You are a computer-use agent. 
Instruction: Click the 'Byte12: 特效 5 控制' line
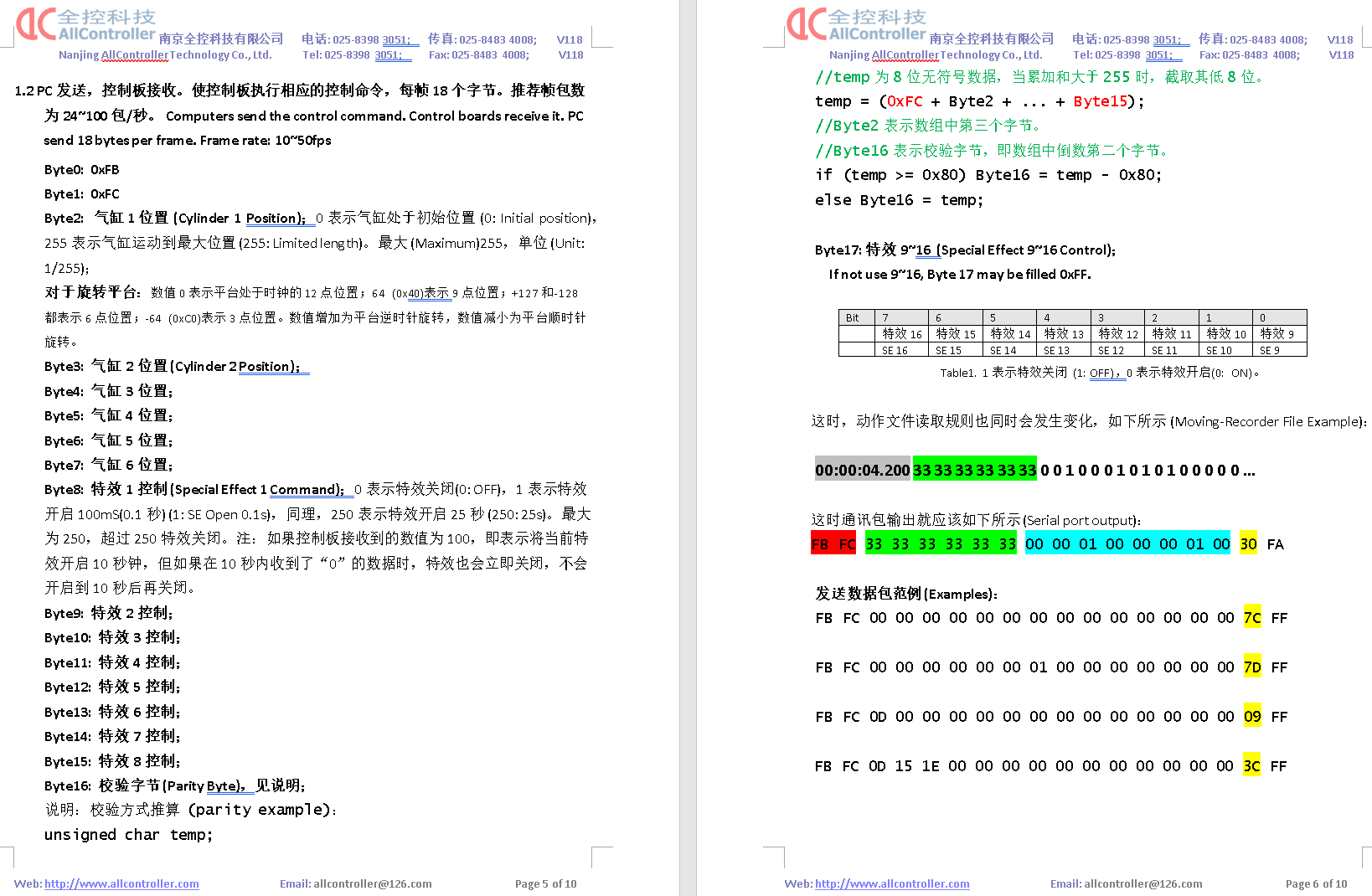coord(113,687)
